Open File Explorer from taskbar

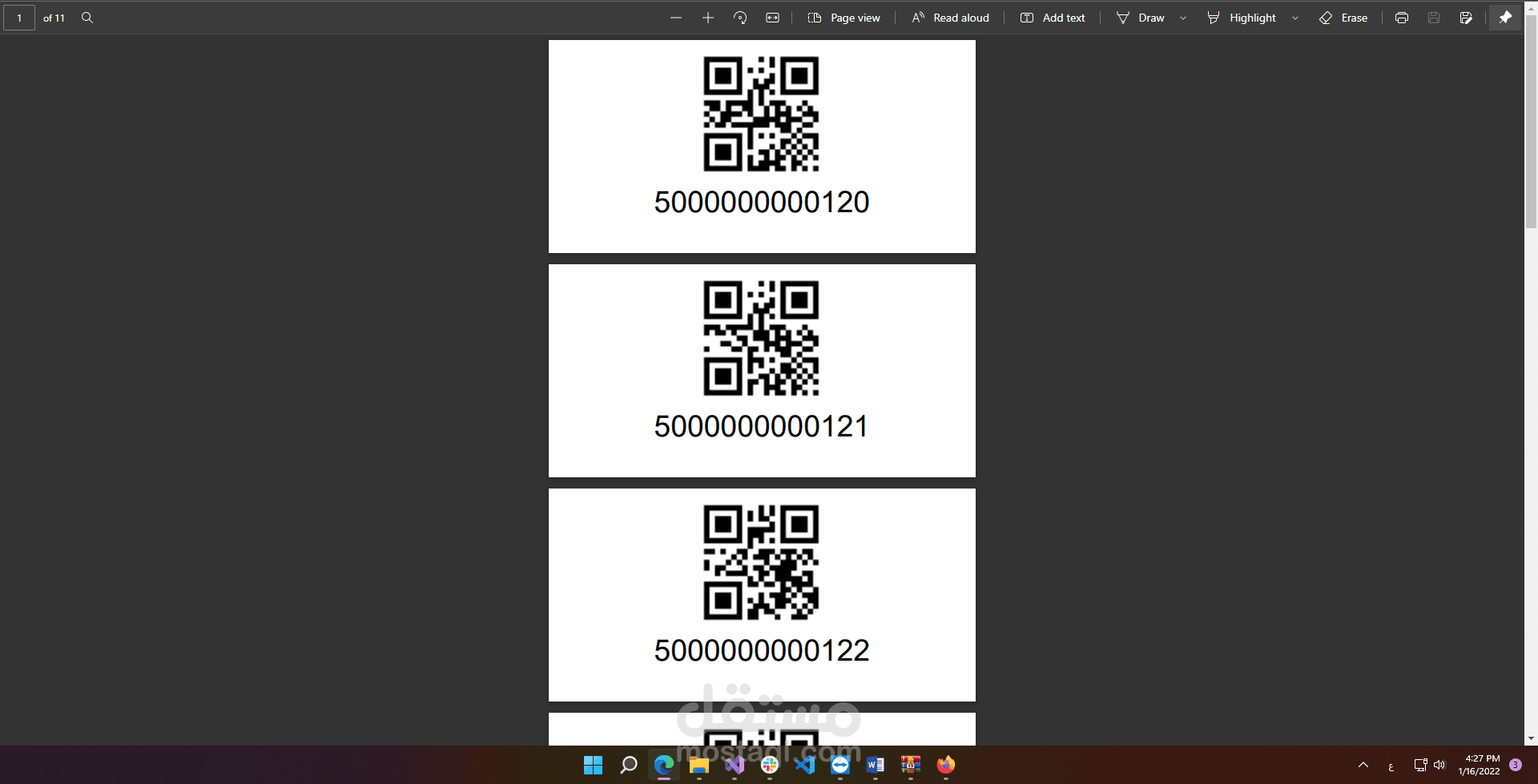tap(699, 766)
